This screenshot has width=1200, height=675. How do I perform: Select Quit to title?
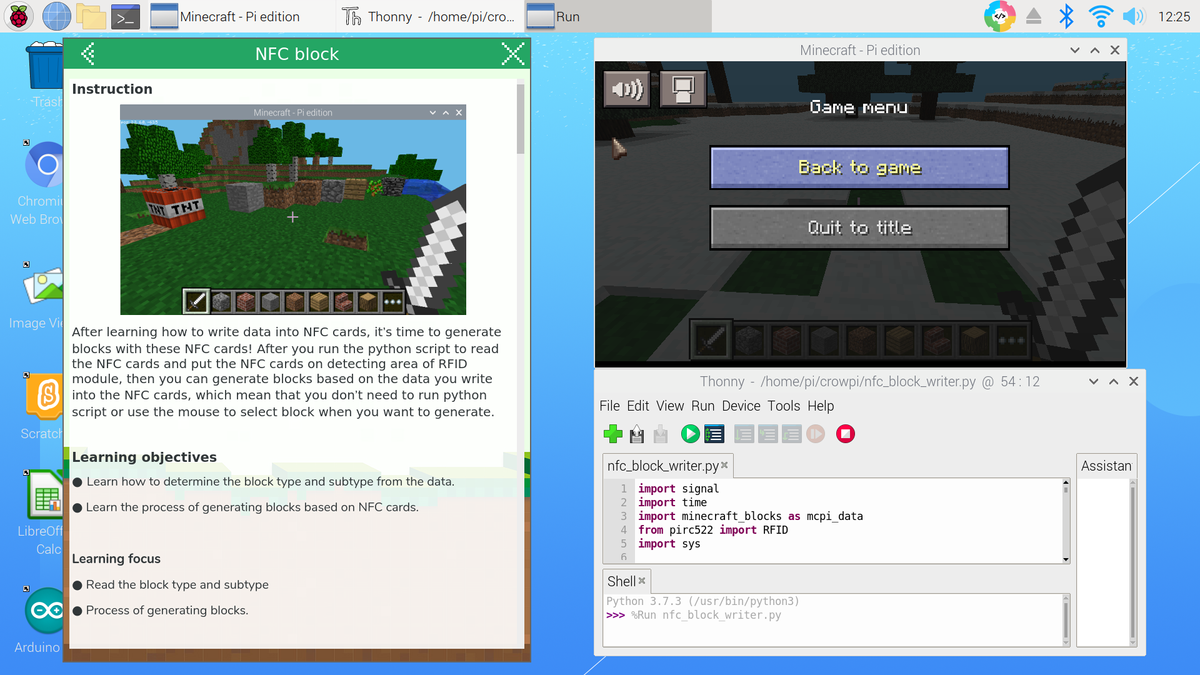[x=858, y=227]
